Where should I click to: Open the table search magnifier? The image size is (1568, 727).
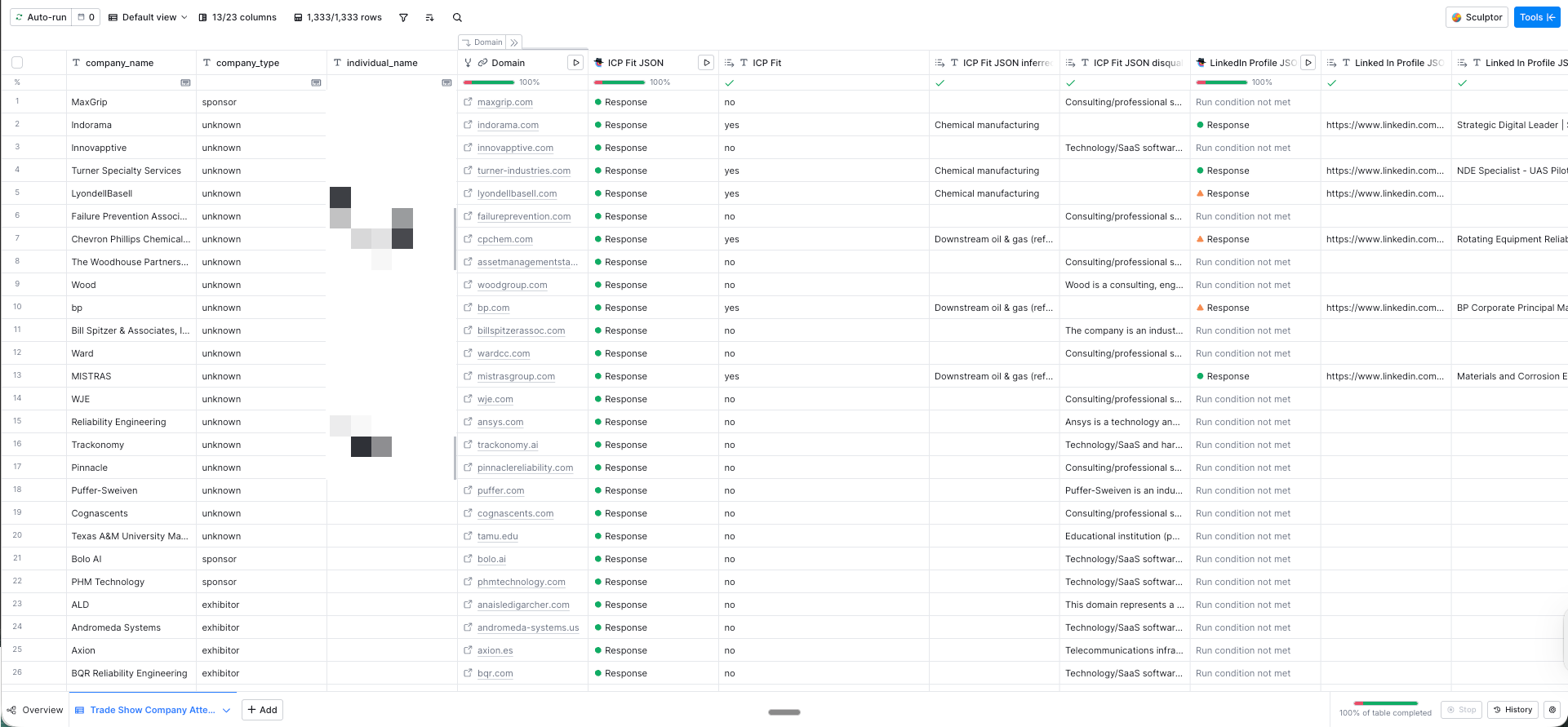click(457, 17)
